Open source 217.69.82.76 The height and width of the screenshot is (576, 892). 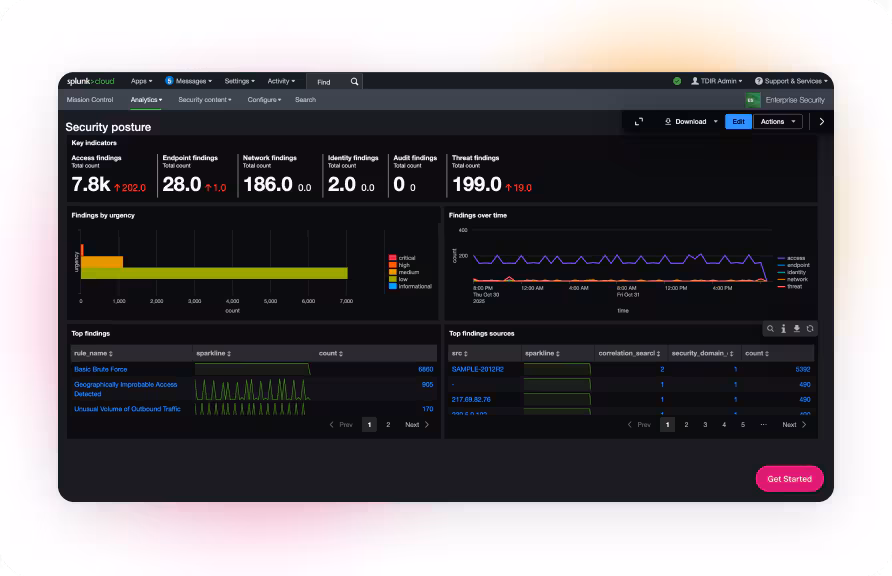[x=471, y=400]
